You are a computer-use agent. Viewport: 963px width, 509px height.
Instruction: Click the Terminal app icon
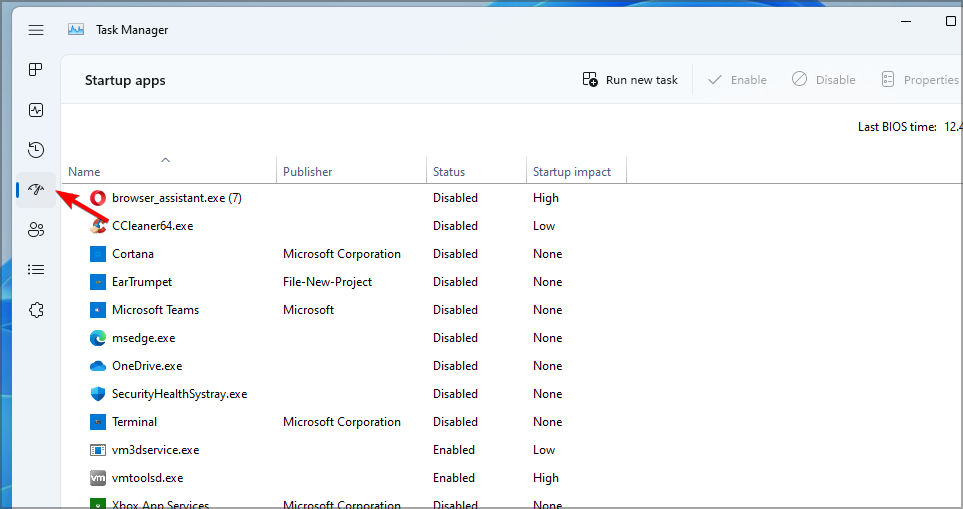98,422
